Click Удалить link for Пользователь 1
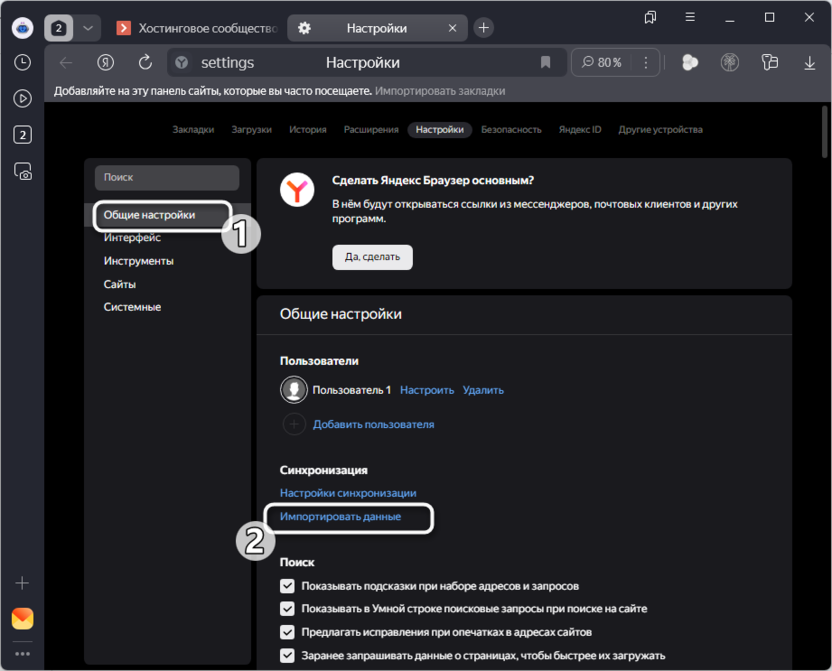Image resolution: width=832 pixels, height=671 pixels. 483,390
